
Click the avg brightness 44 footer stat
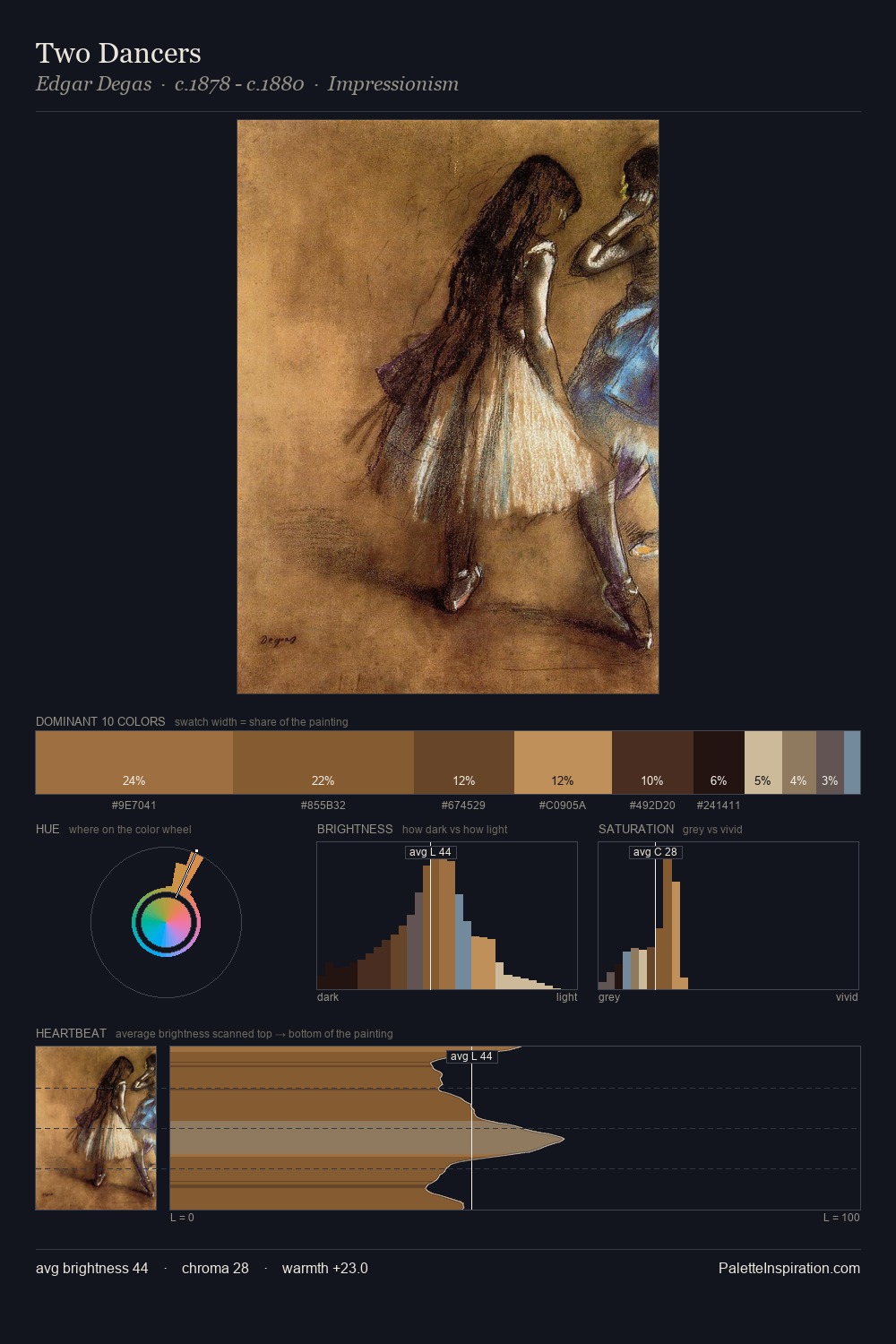(91, 1268)
